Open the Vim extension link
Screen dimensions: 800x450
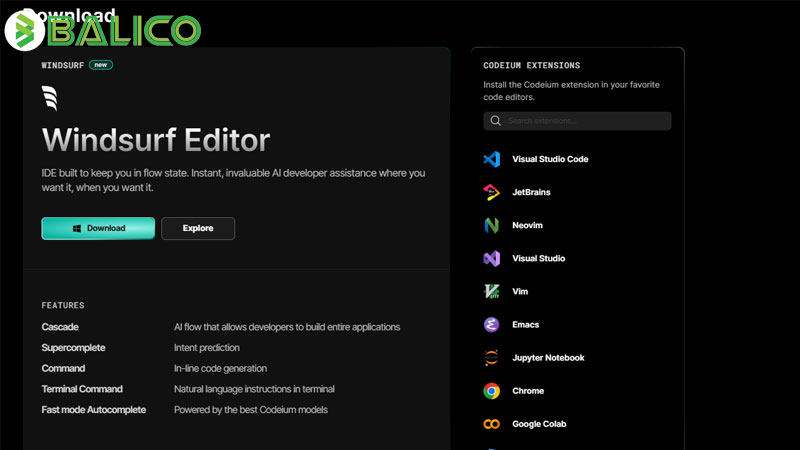click(x=520, y=291)
